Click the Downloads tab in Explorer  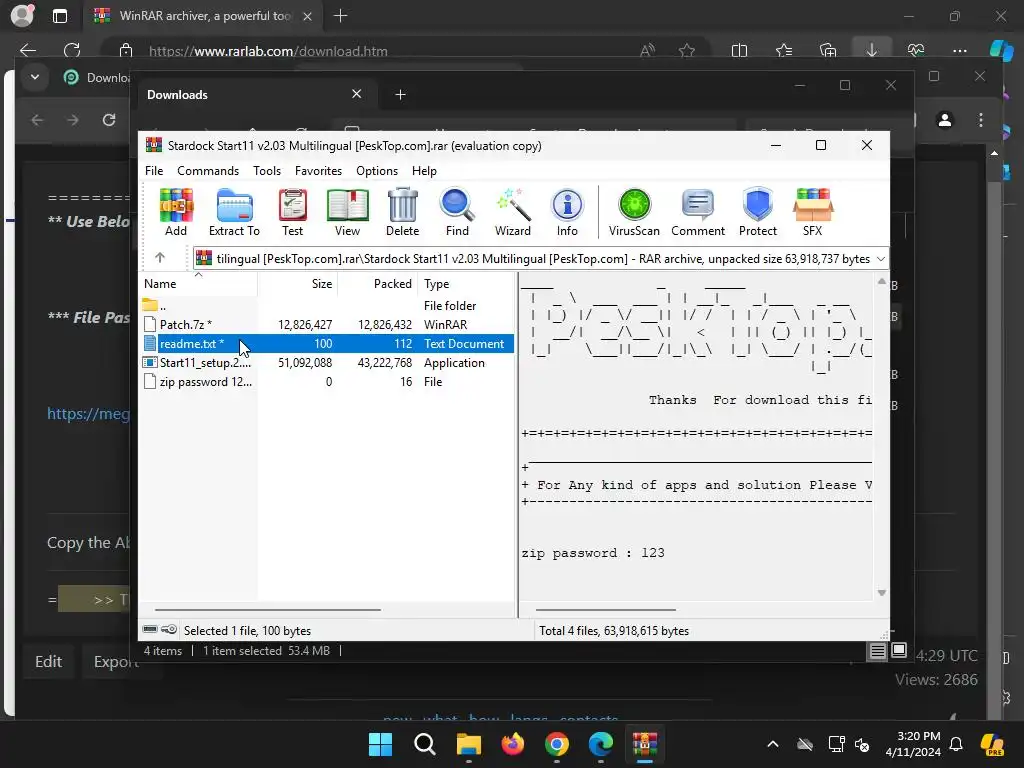[255, 95]
